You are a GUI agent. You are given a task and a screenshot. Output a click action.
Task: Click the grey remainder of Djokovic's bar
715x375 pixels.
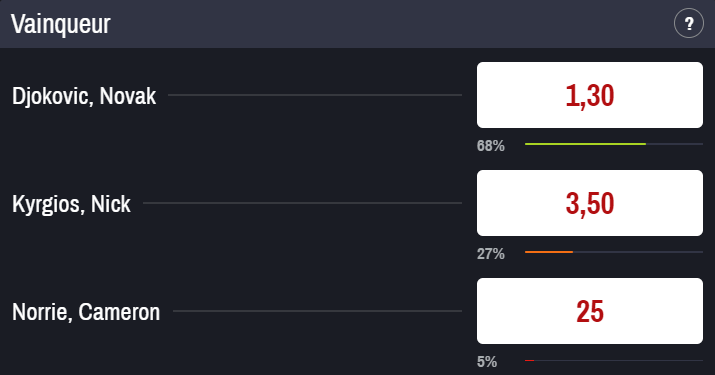674,144
